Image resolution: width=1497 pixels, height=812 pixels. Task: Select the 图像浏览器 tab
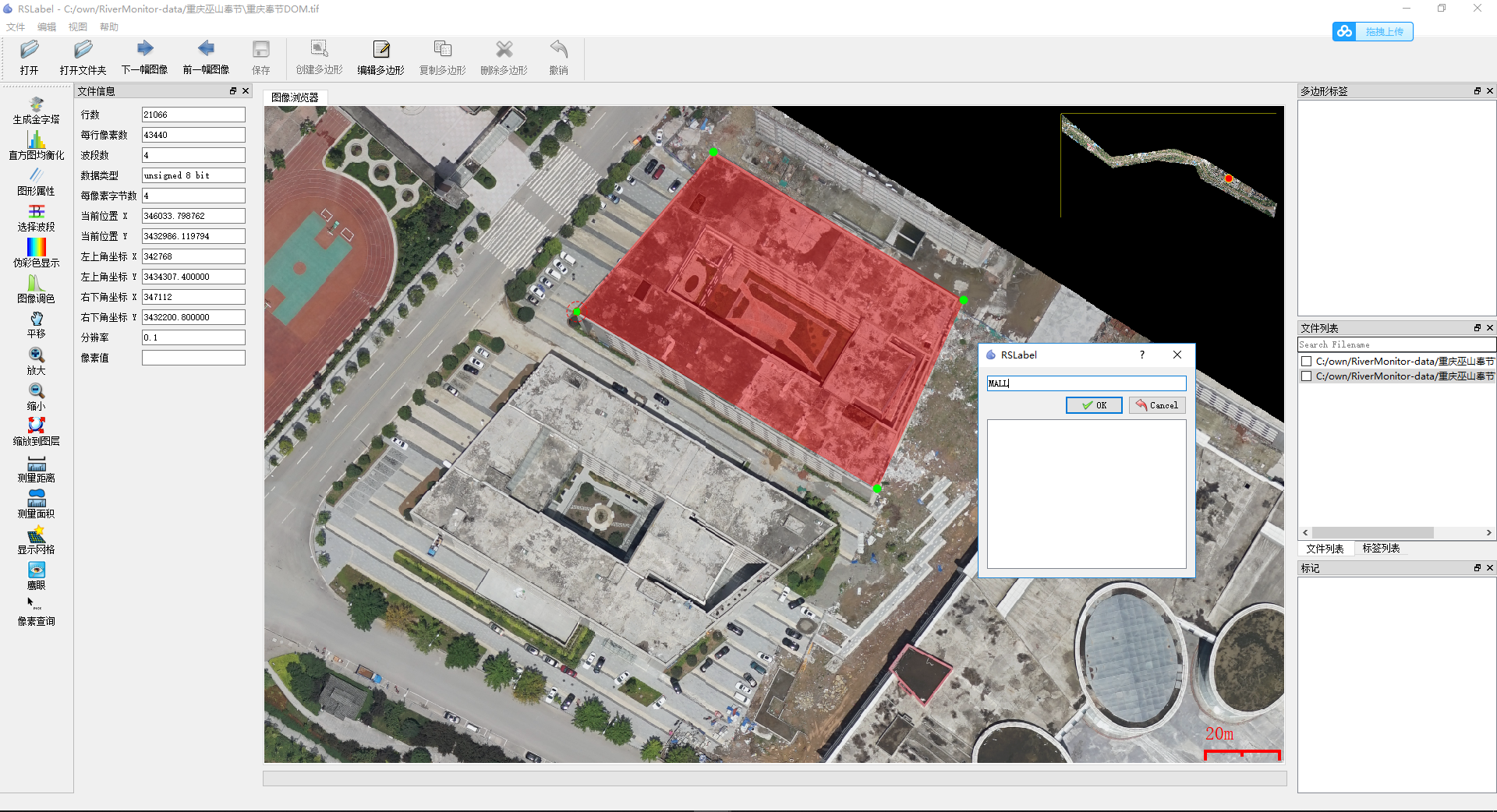[295, 97]
